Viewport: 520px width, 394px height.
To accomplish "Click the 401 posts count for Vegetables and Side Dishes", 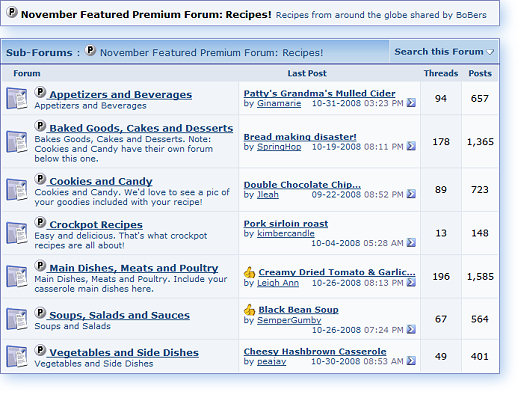I will tap(480, 357).
